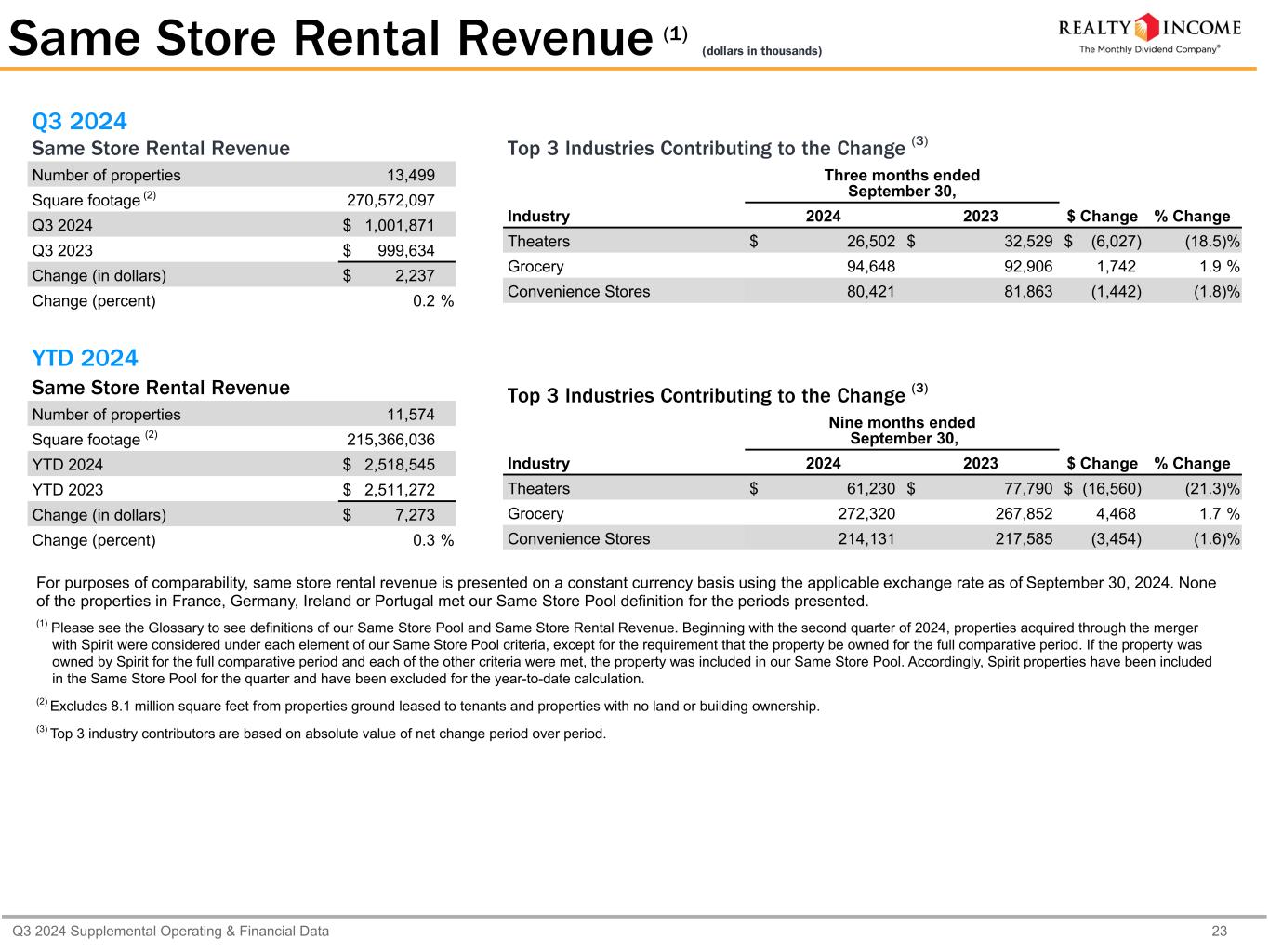Image resolution: width=1269 pixels, height=952 pixels.
Task: Click the Realty Income logo
Action: [x=1150, y=33]
